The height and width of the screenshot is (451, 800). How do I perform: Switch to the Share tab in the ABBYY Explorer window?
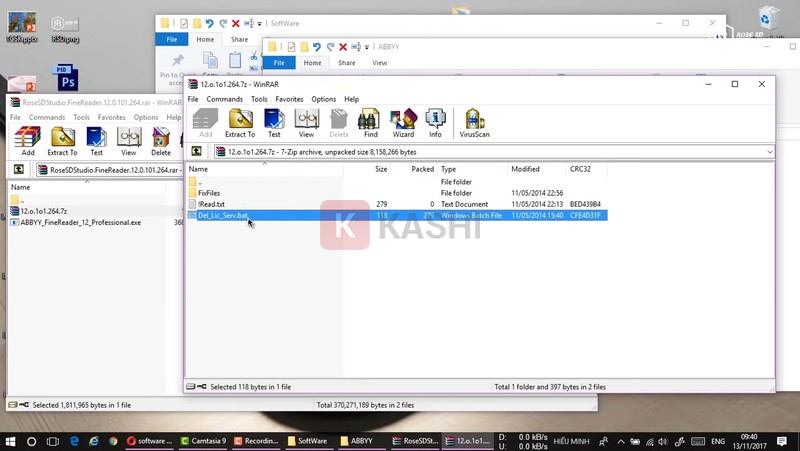[346, 62]
